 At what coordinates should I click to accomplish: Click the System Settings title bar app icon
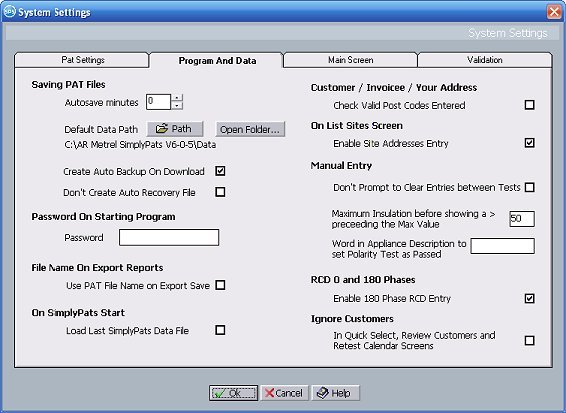(x=9, y=12)
